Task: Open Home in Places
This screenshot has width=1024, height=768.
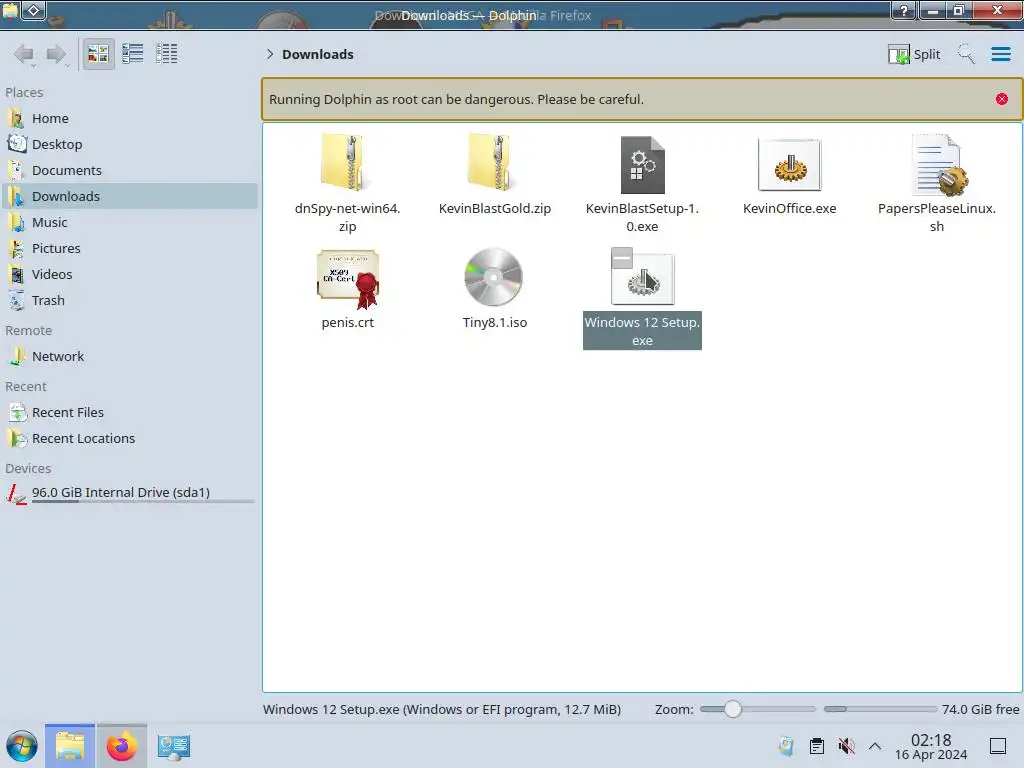Action: click(x=130, y=118)
